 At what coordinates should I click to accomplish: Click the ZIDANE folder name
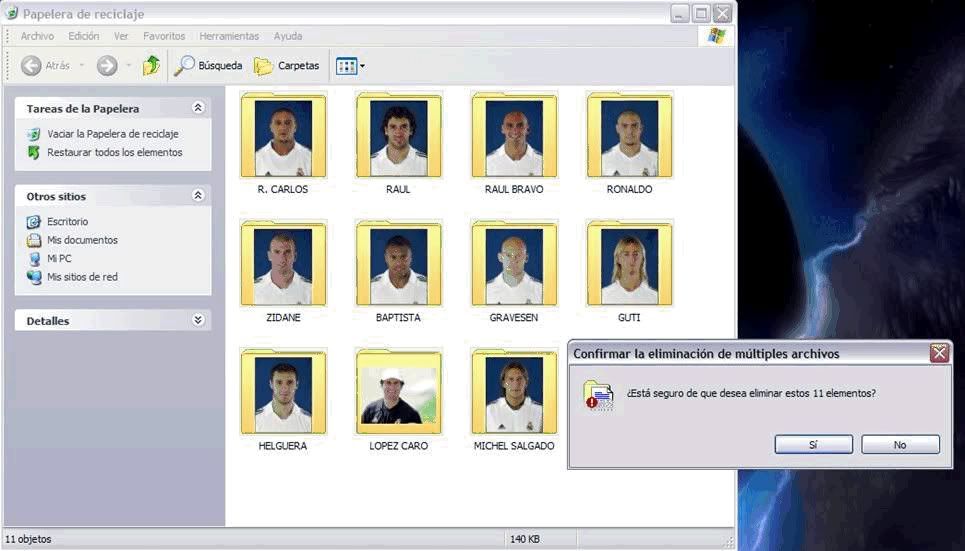283,318
